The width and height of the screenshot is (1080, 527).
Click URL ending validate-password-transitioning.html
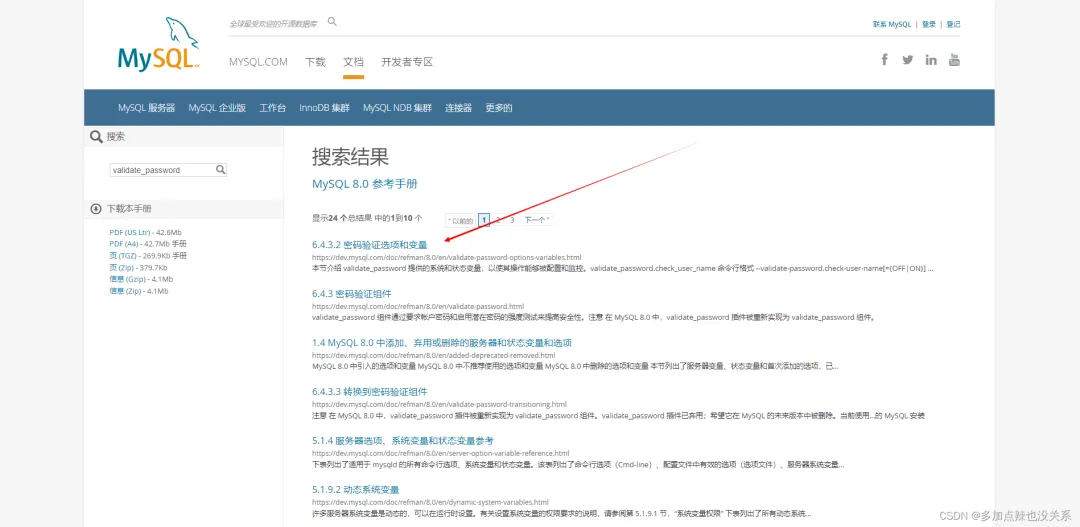point(439,404)
